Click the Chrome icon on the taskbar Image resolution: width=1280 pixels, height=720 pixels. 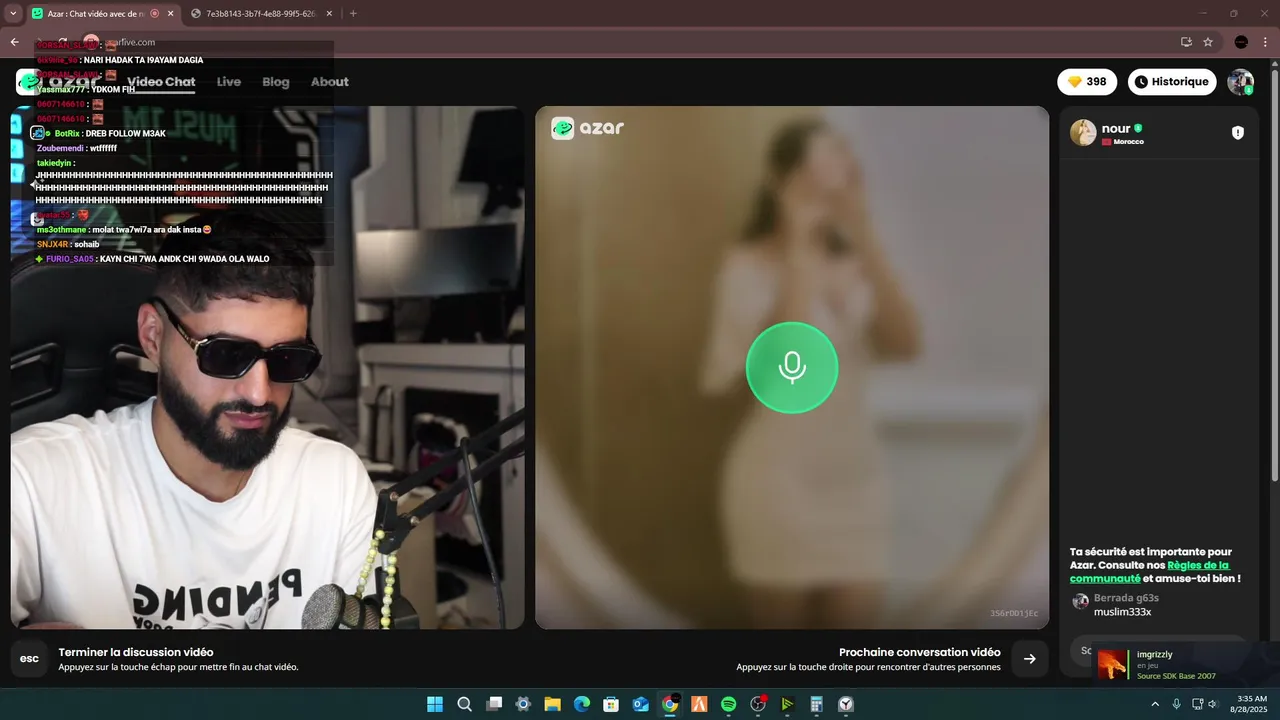(670, 704)
